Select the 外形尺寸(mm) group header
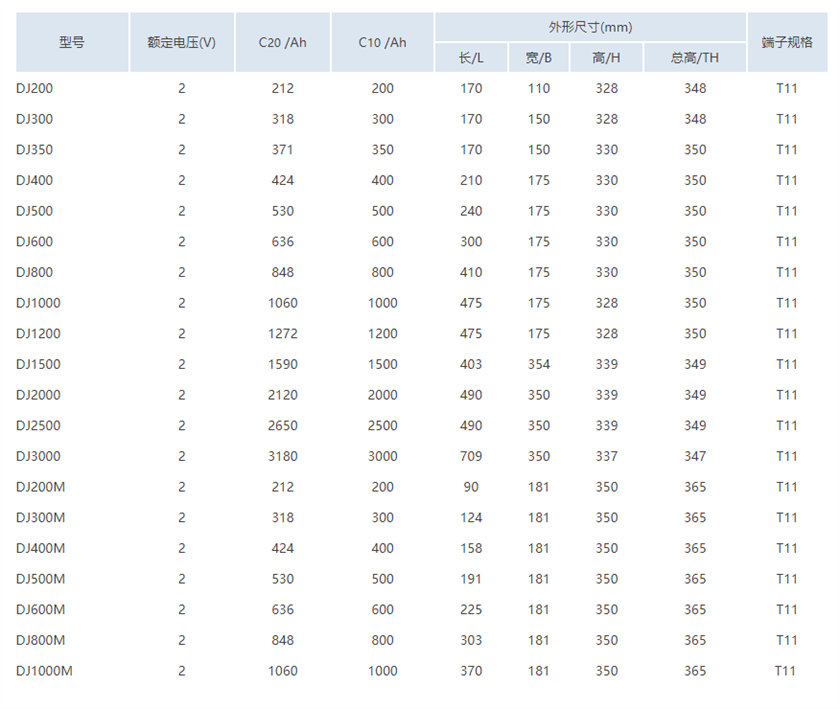The width and height of the screenshot is (840, 709). (590, 27)
